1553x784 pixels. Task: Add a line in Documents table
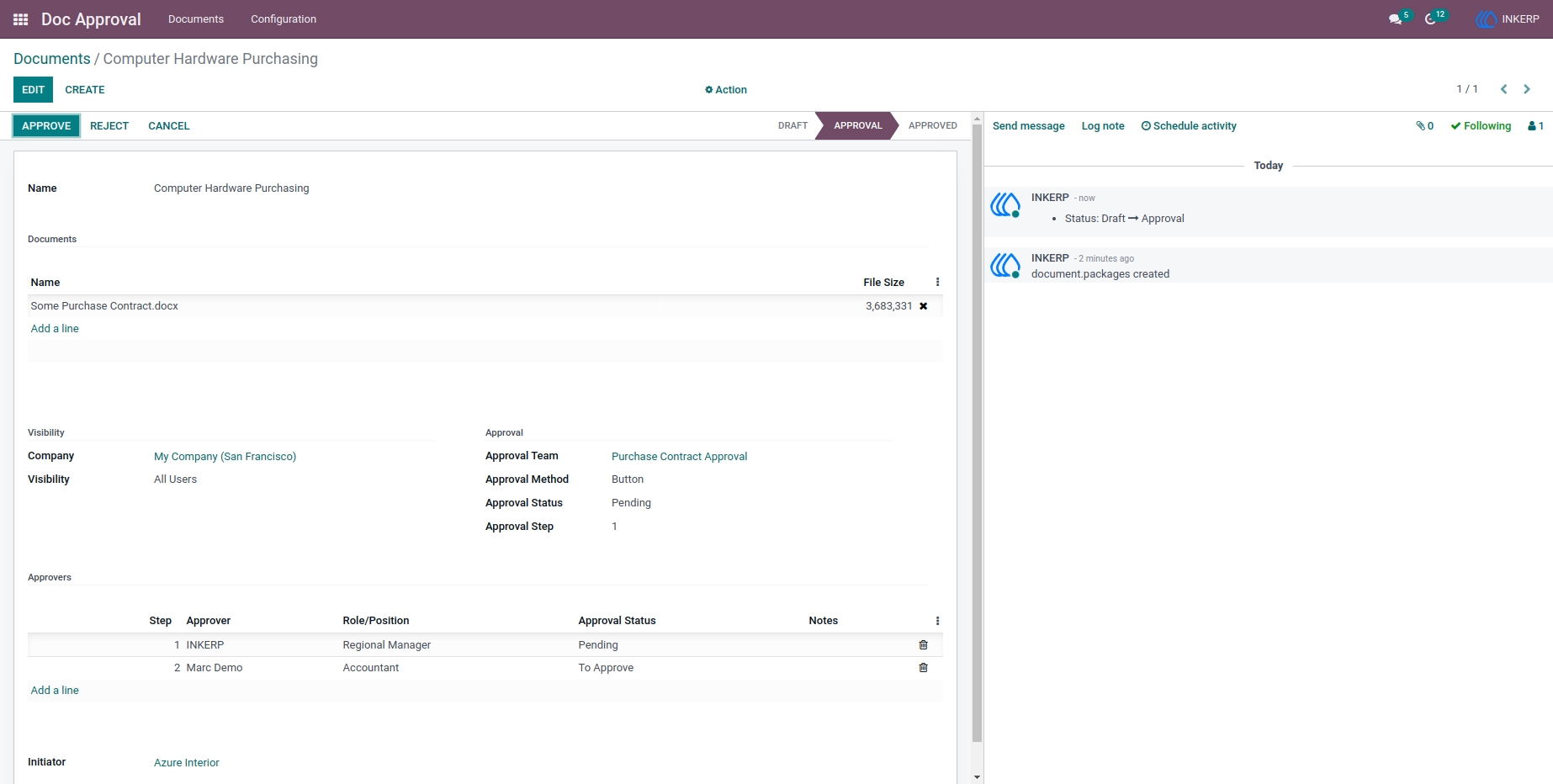[55, 329]
